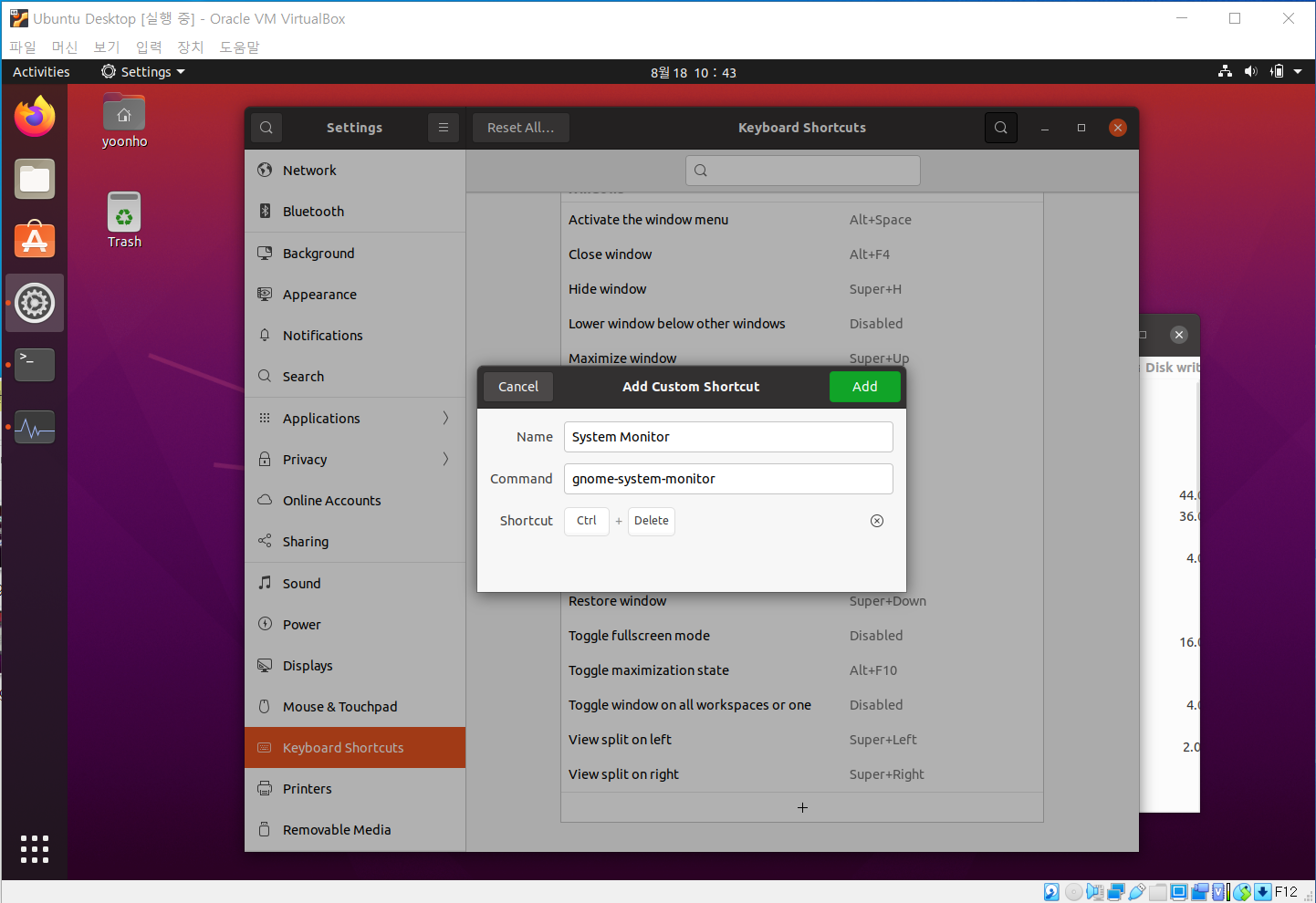Open Search settings panel

pyautogui.click(x=355, y=377)
